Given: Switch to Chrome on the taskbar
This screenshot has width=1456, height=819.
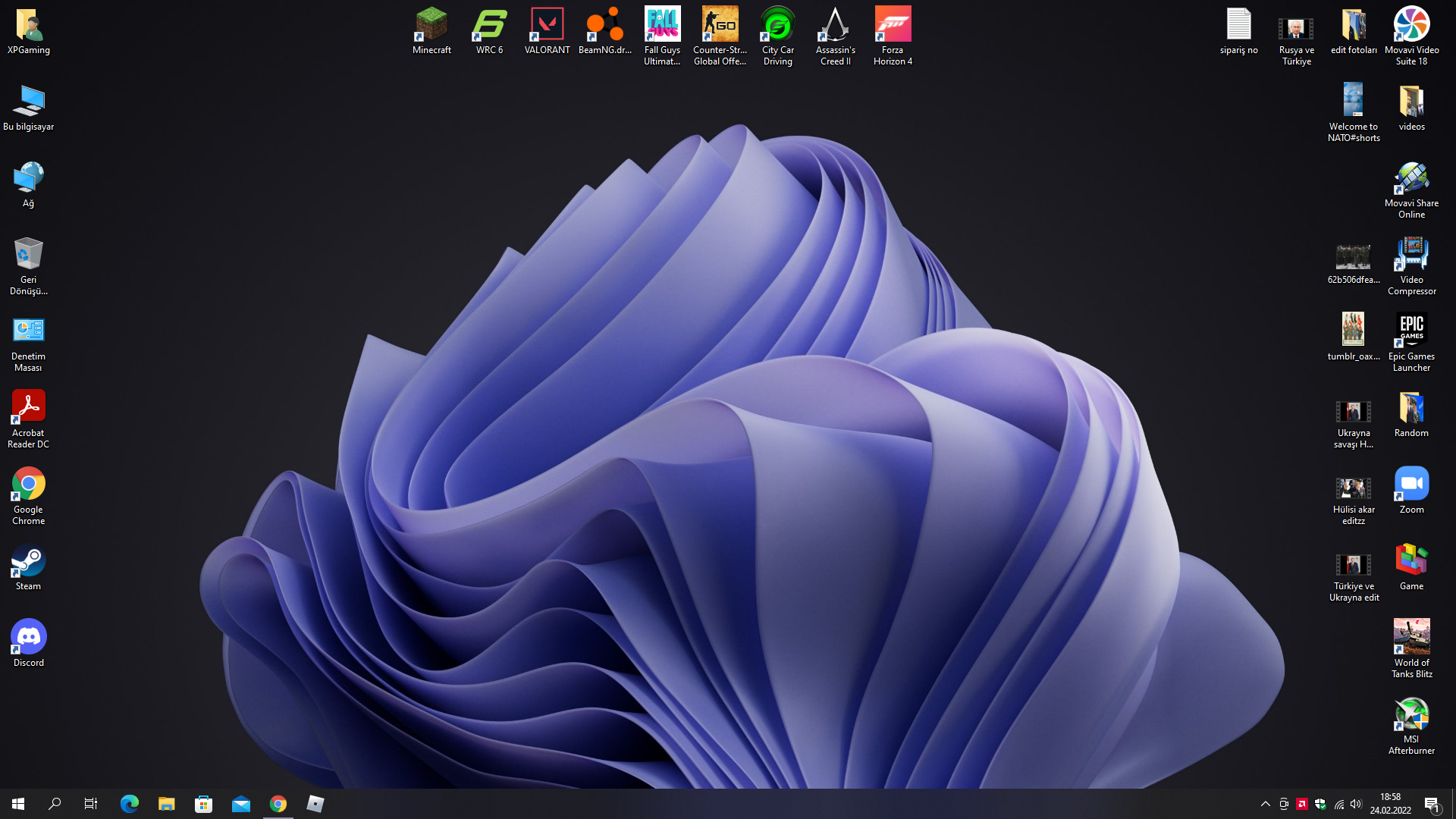Looking at the screenshot, I should coord(278,804).
